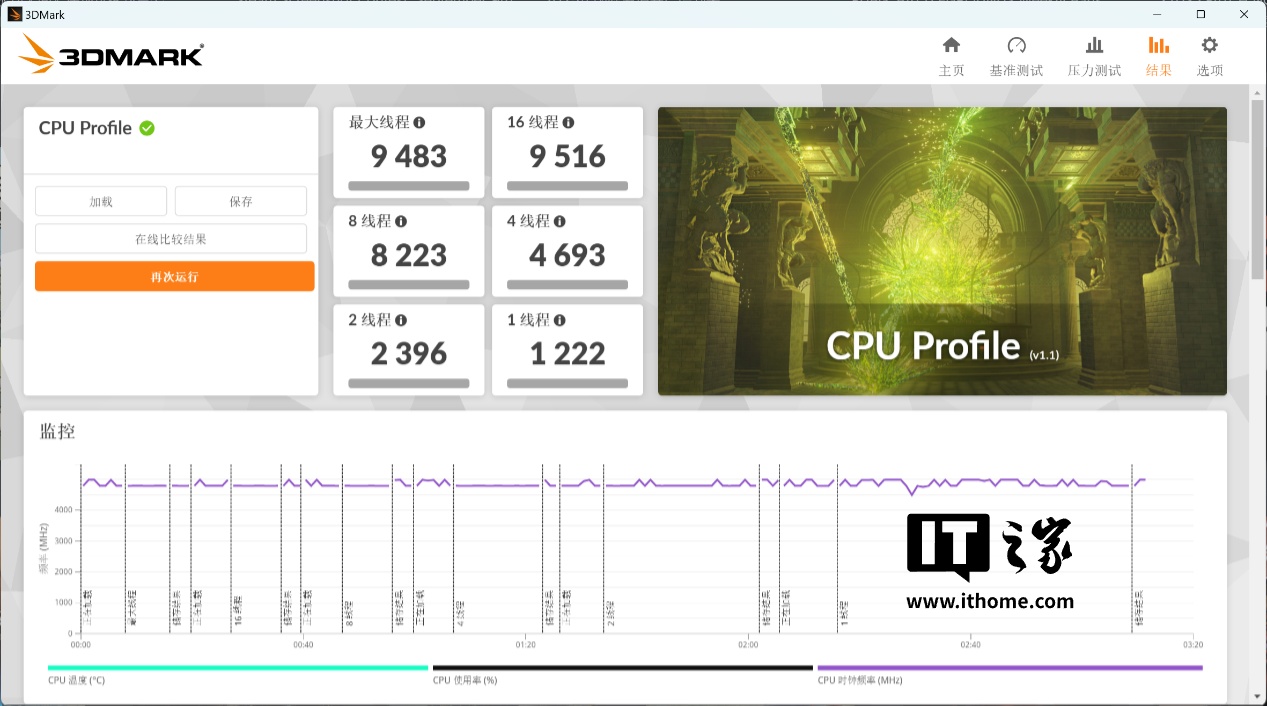The image size is (1267, 706).
Task: Click info icon next to 最大线程
Action: click(419, 123)
